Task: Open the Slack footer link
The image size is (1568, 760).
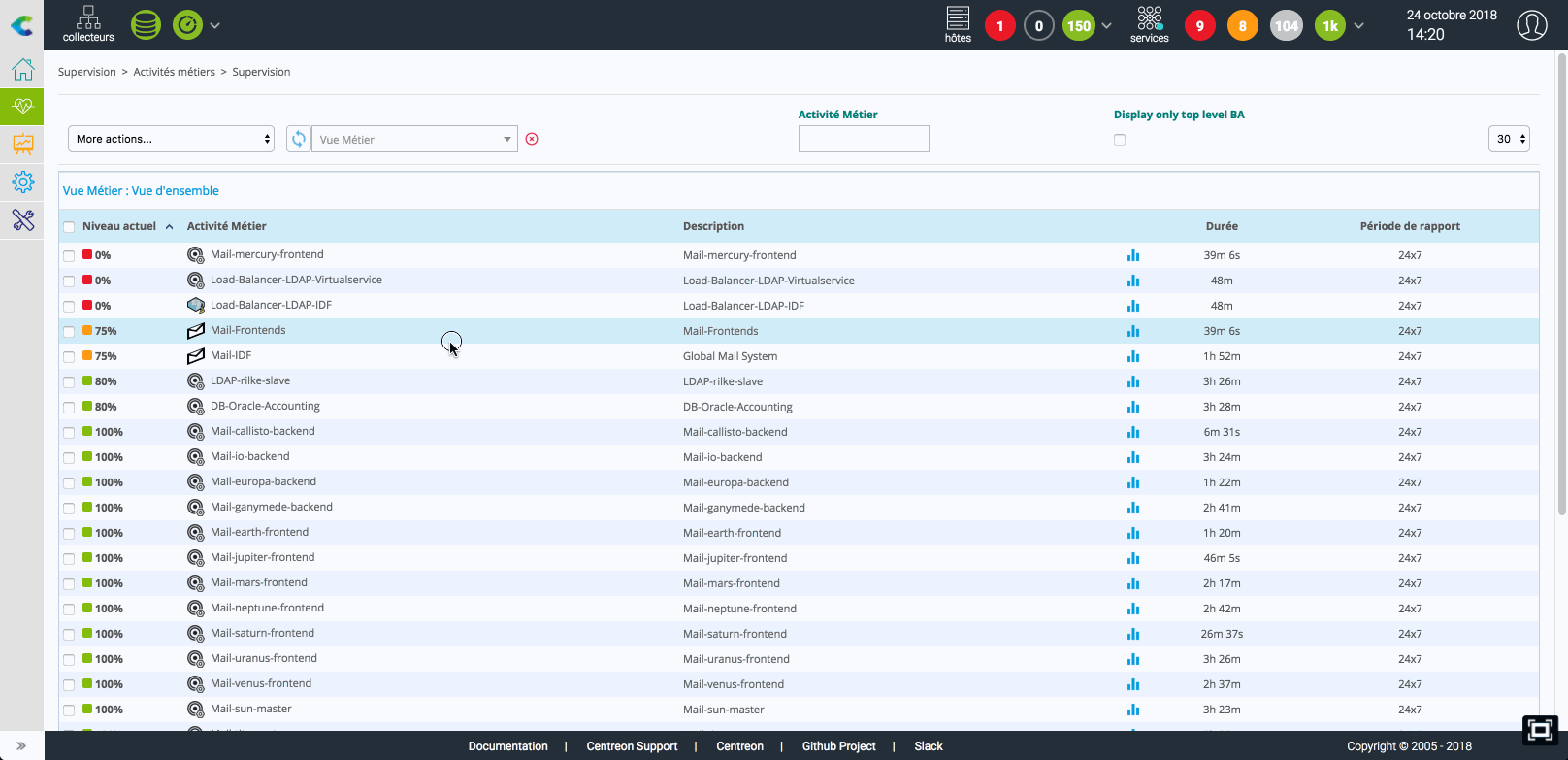Action: [929, 746]
